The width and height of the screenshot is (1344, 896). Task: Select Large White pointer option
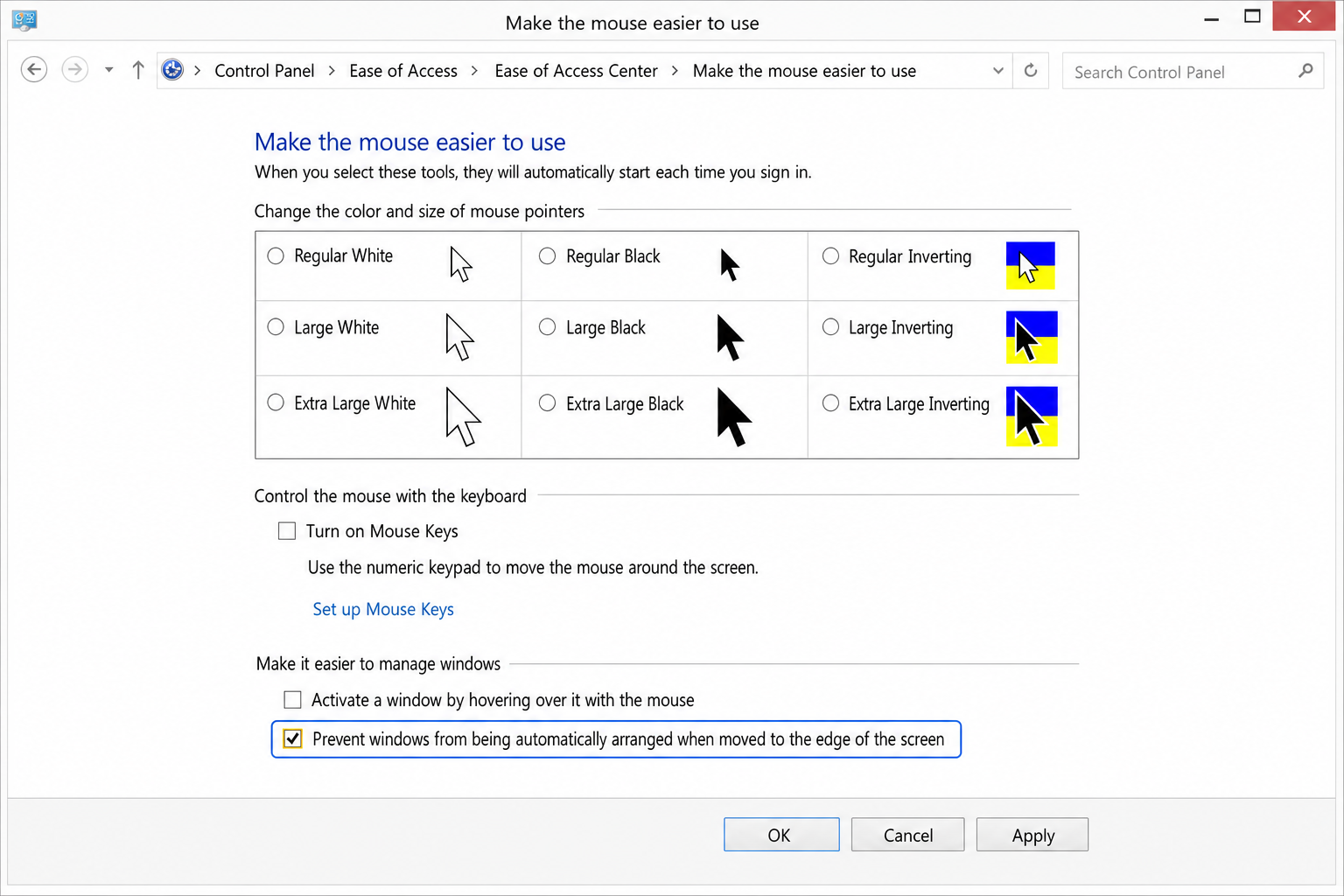click(276, 326)
